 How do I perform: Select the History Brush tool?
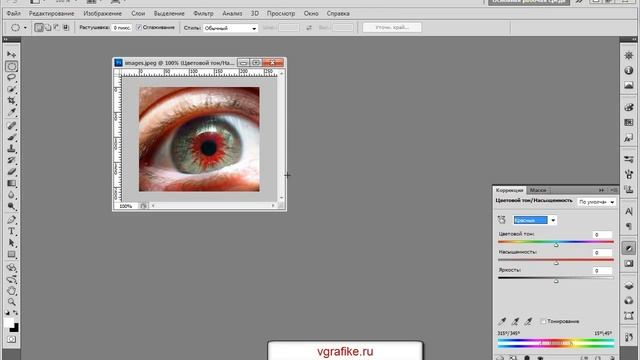point(11,160)
